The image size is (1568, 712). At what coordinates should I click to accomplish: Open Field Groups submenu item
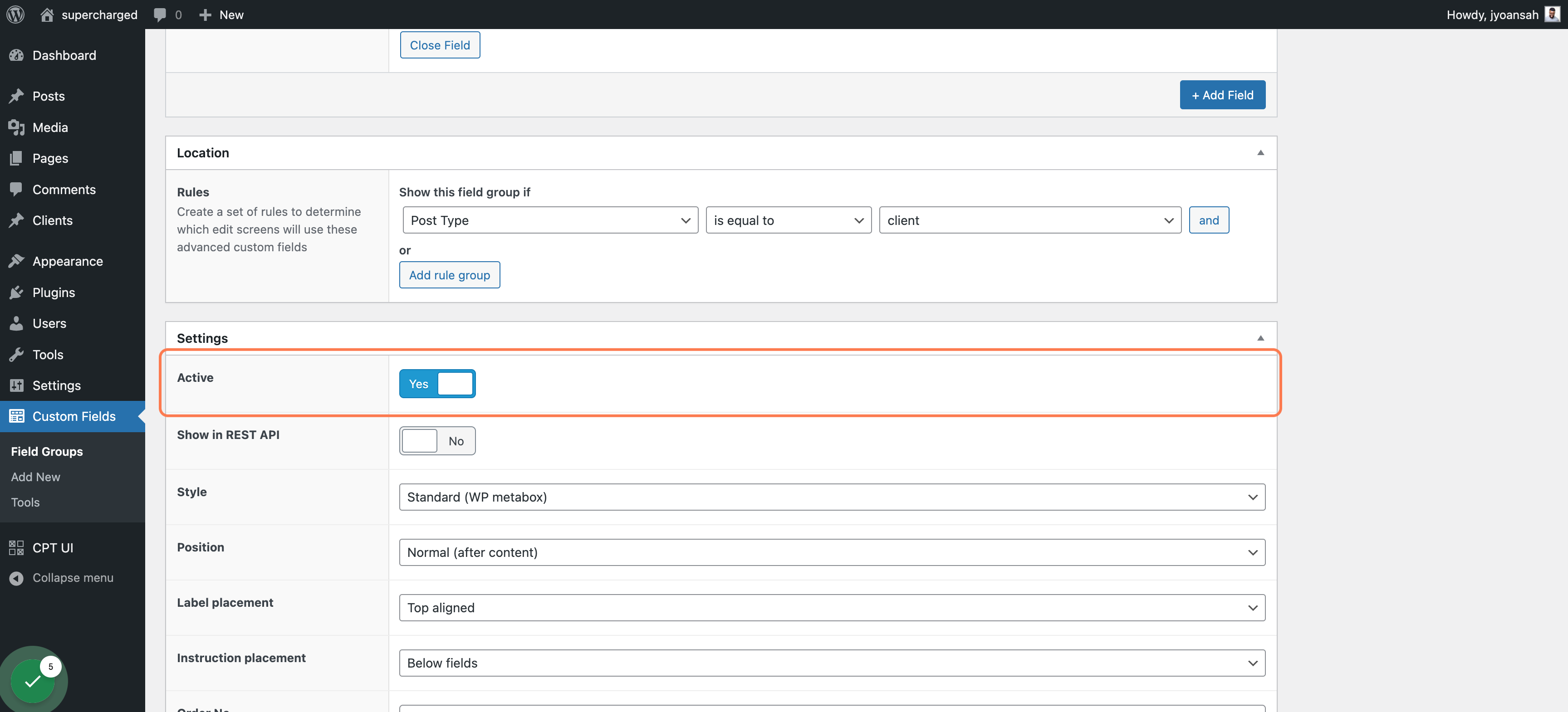click(47, 452)
